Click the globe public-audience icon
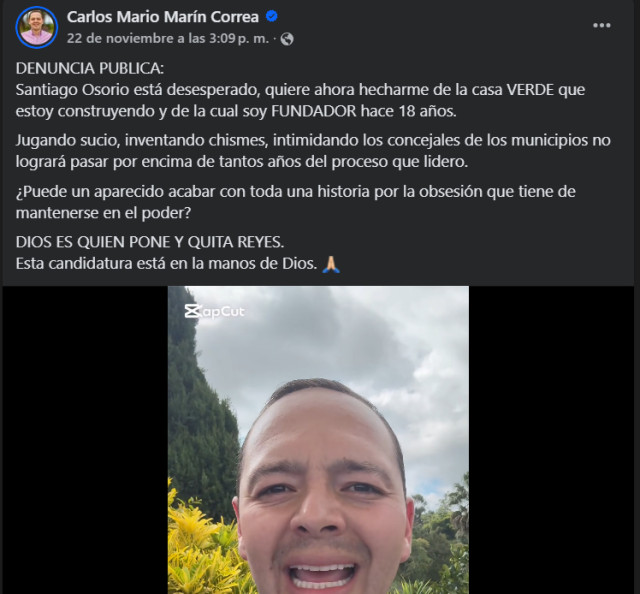The height and width of the screenshot is (594, 640). pyautogui.click(x=287, y=39)
